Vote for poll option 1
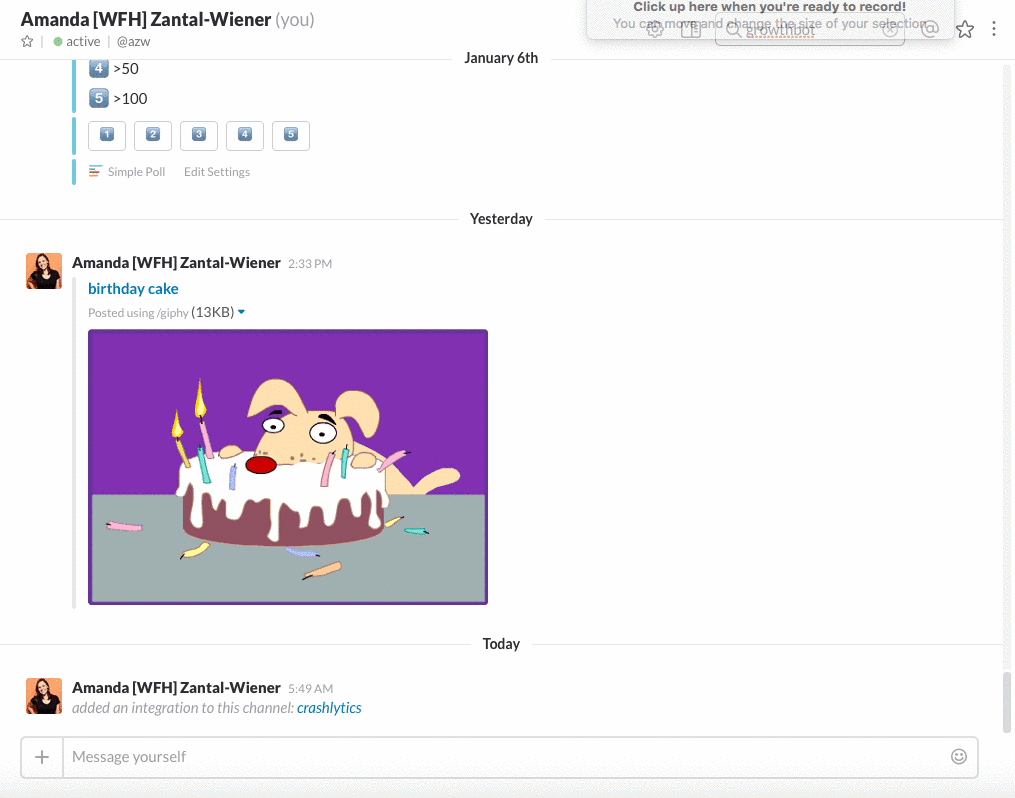The height and width of the screenshot is (798, 1015). [x=108, y=135]
